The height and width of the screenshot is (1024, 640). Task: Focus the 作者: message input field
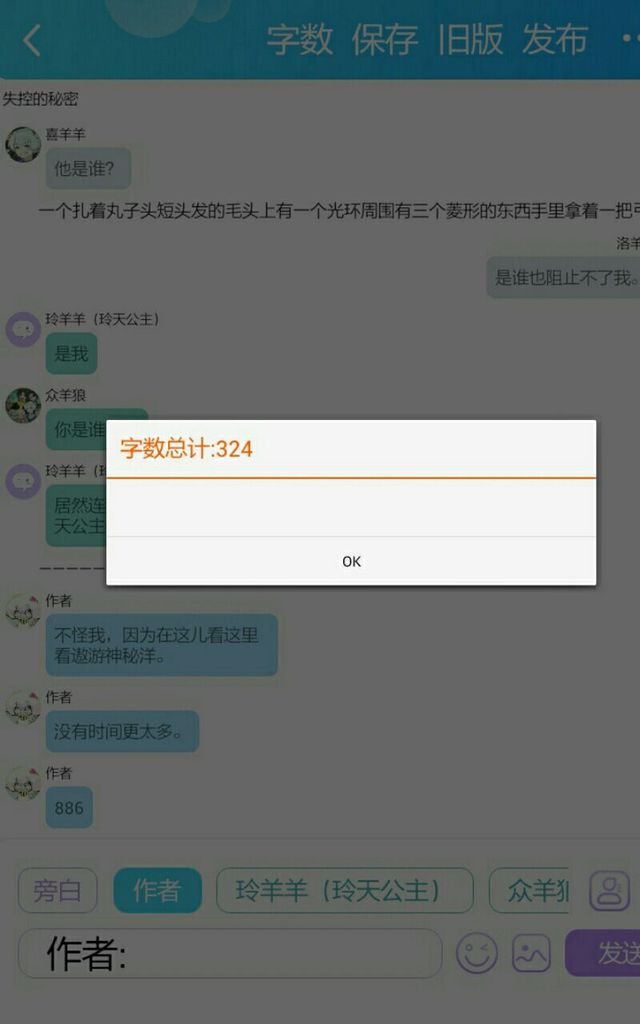coord(231,953)
